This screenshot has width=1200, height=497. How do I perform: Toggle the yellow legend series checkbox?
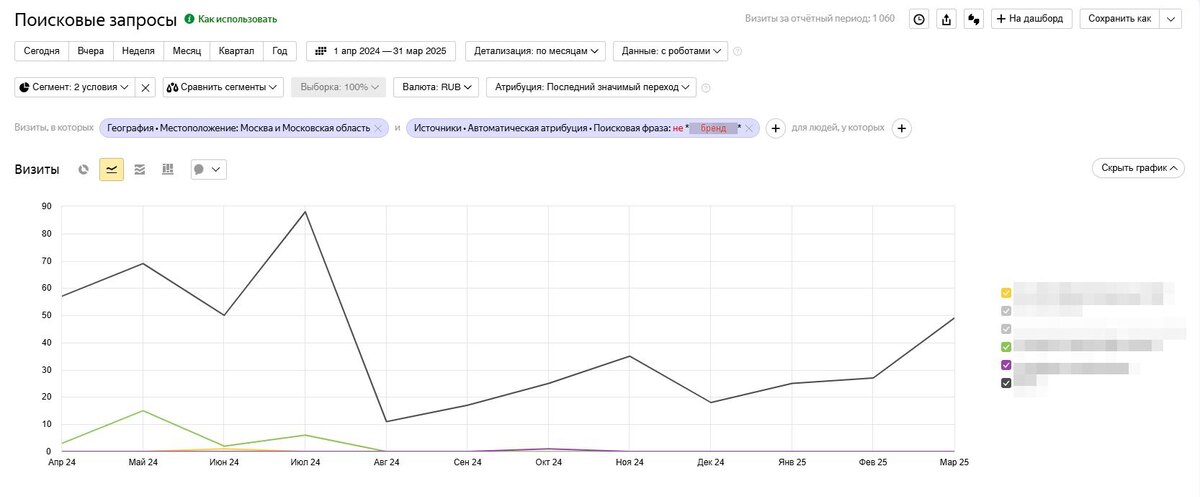pos(1006,293)
